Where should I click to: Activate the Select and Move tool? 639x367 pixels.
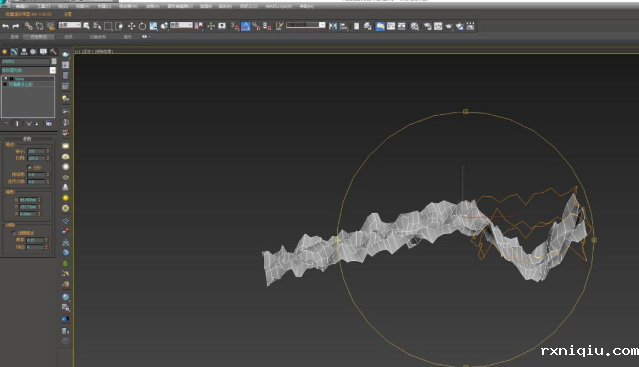pyautogui.click(x=131, y=26)
